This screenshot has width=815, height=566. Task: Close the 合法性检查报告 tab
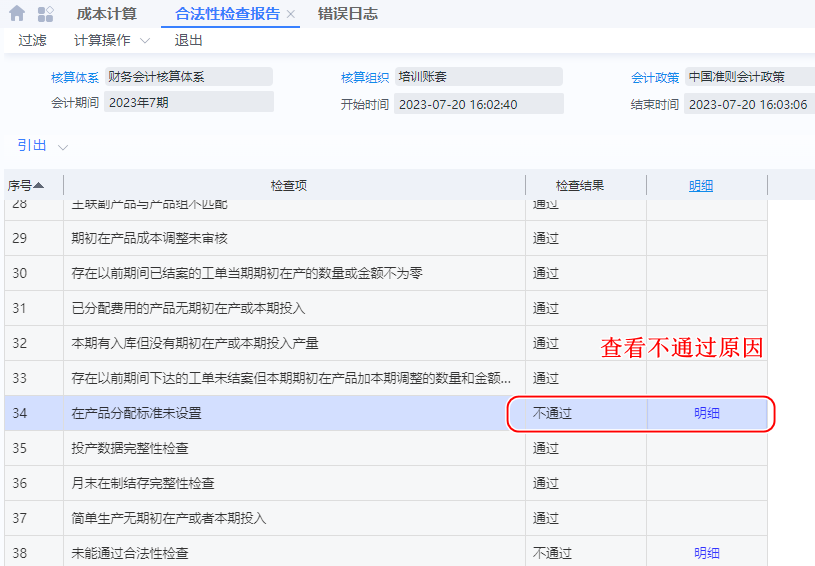pyautogui.click(x=291, y=15)
